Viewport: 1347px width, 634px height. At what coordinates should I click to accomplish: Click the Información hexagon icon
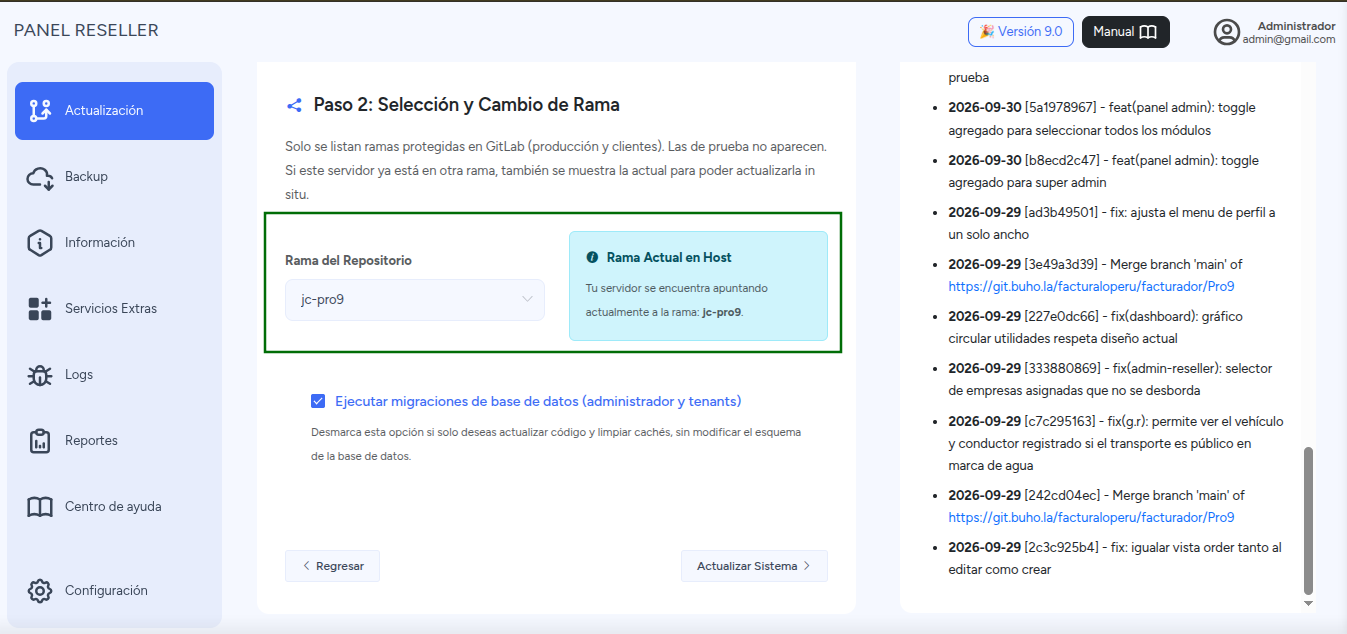[x=40, y=243]
